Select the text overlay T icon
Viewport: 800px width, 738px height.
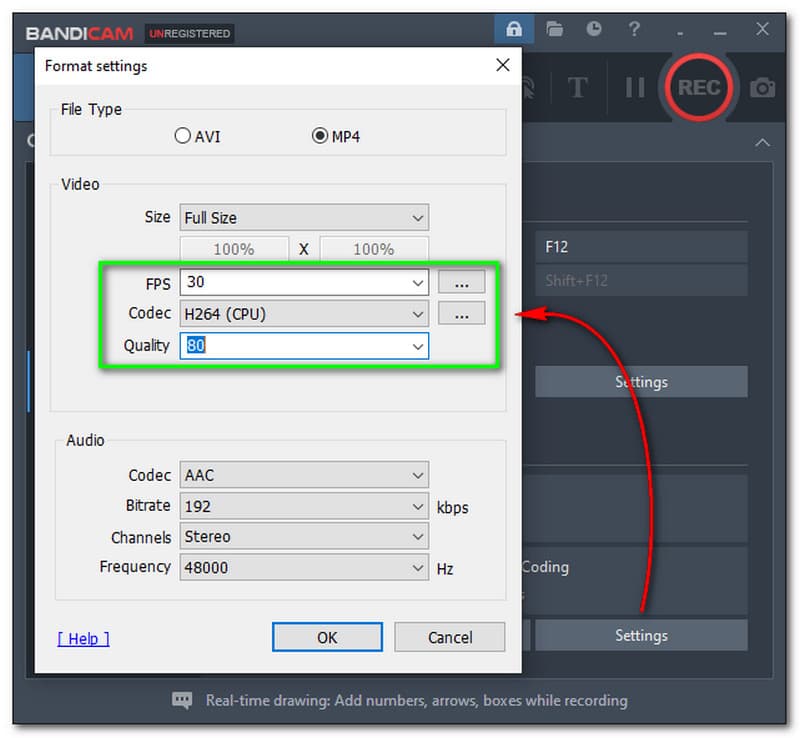(577, 88)
